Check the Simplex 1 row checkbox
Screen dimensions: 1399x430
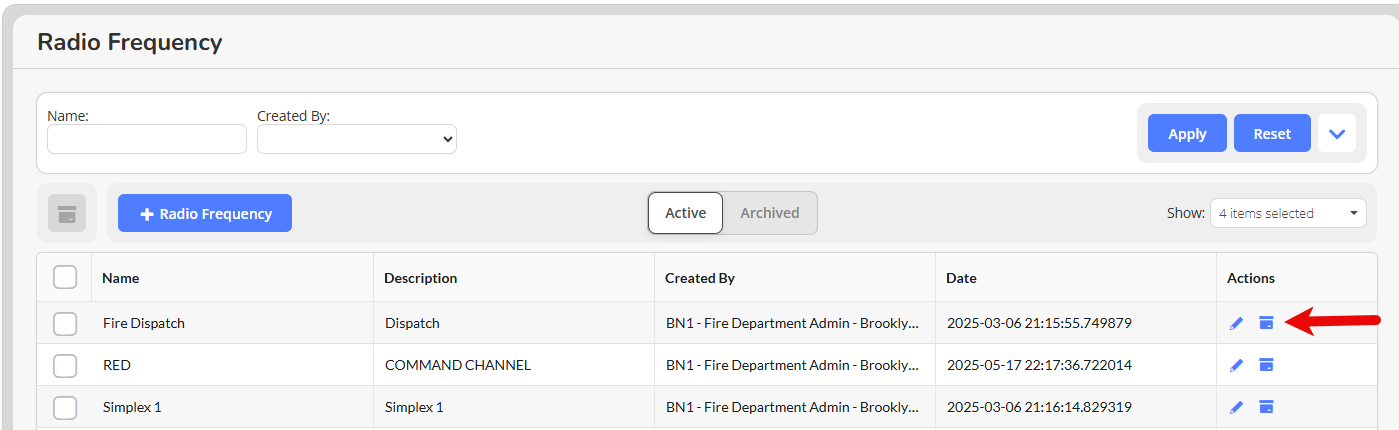click(x=65, y=407)
